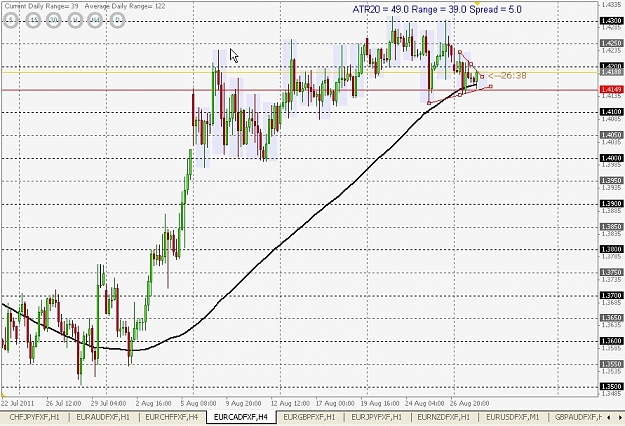The height and width of the screenshot is (426, 625).
Task: Open the CHFJPYFXF,H1 chart tab
Action: point(34,417)
